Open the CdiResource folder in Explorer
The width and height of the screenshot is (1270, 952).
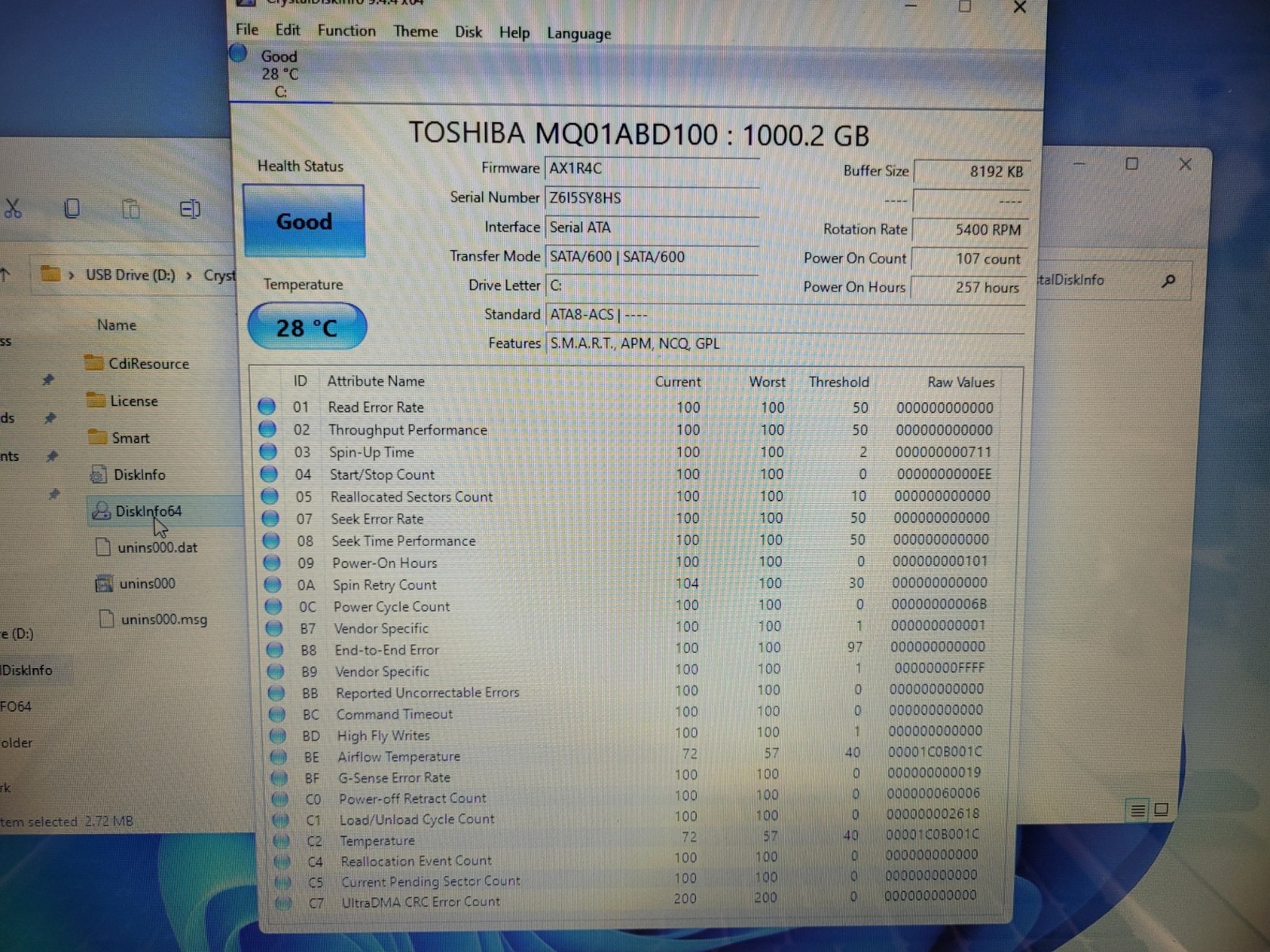tap(137, 363)
